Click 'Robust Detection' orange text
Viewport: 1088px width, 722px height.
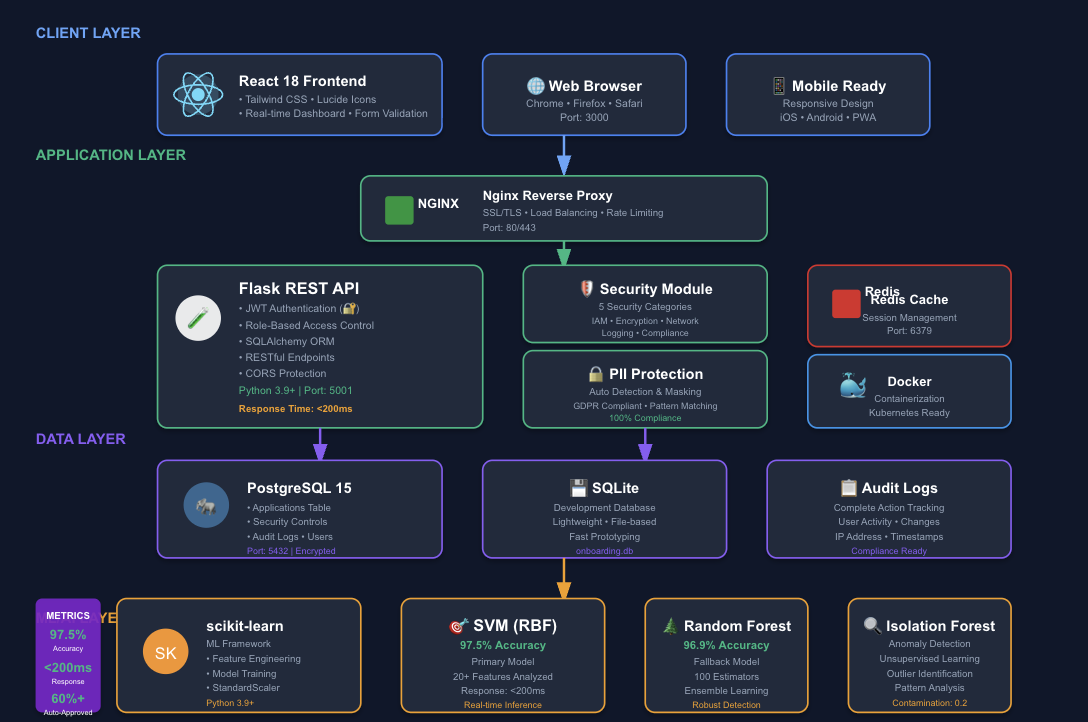point(726,705)
